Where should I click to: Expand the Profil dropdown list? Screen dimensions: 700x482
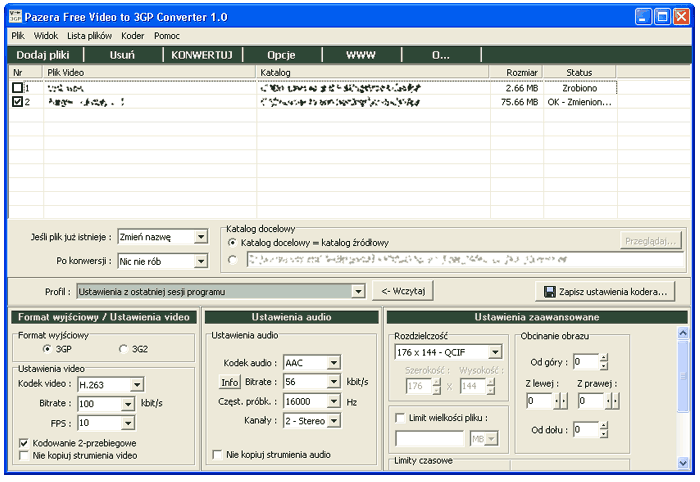point(358,292)
